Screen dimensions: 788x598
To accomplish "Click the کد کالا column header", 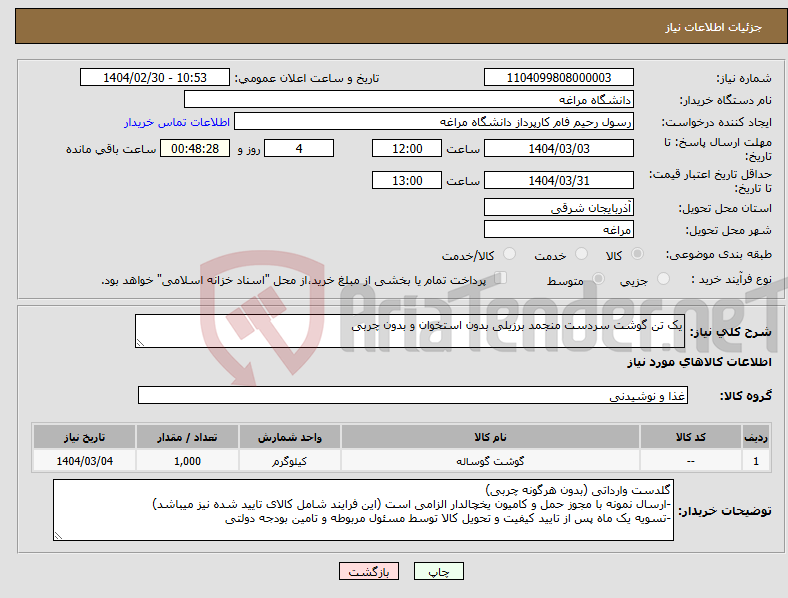I will [691, 437].
